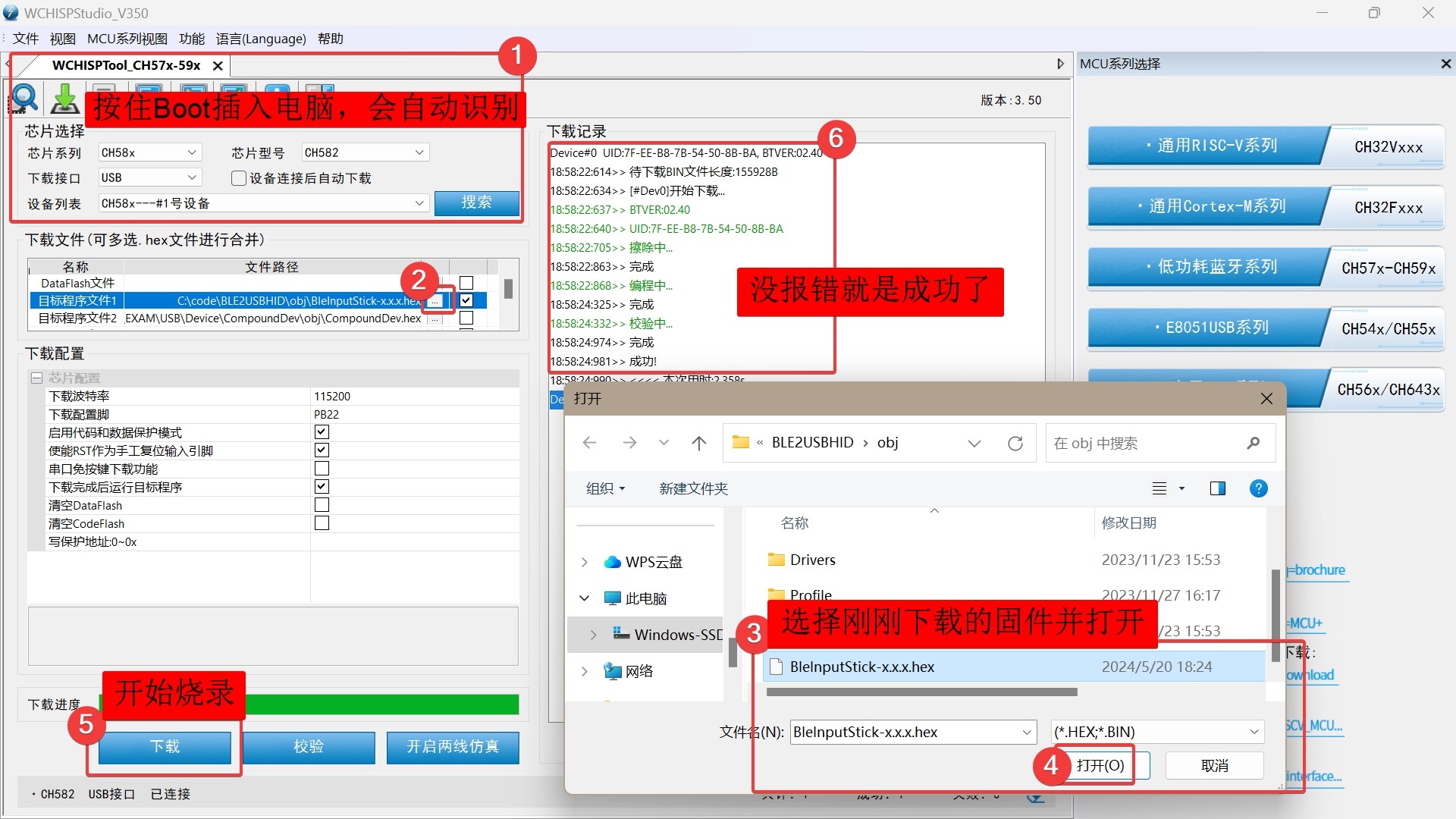
Task: Click the up-arrow folder navigation icon
Action: pyautogui.click(x=698, y=444)
